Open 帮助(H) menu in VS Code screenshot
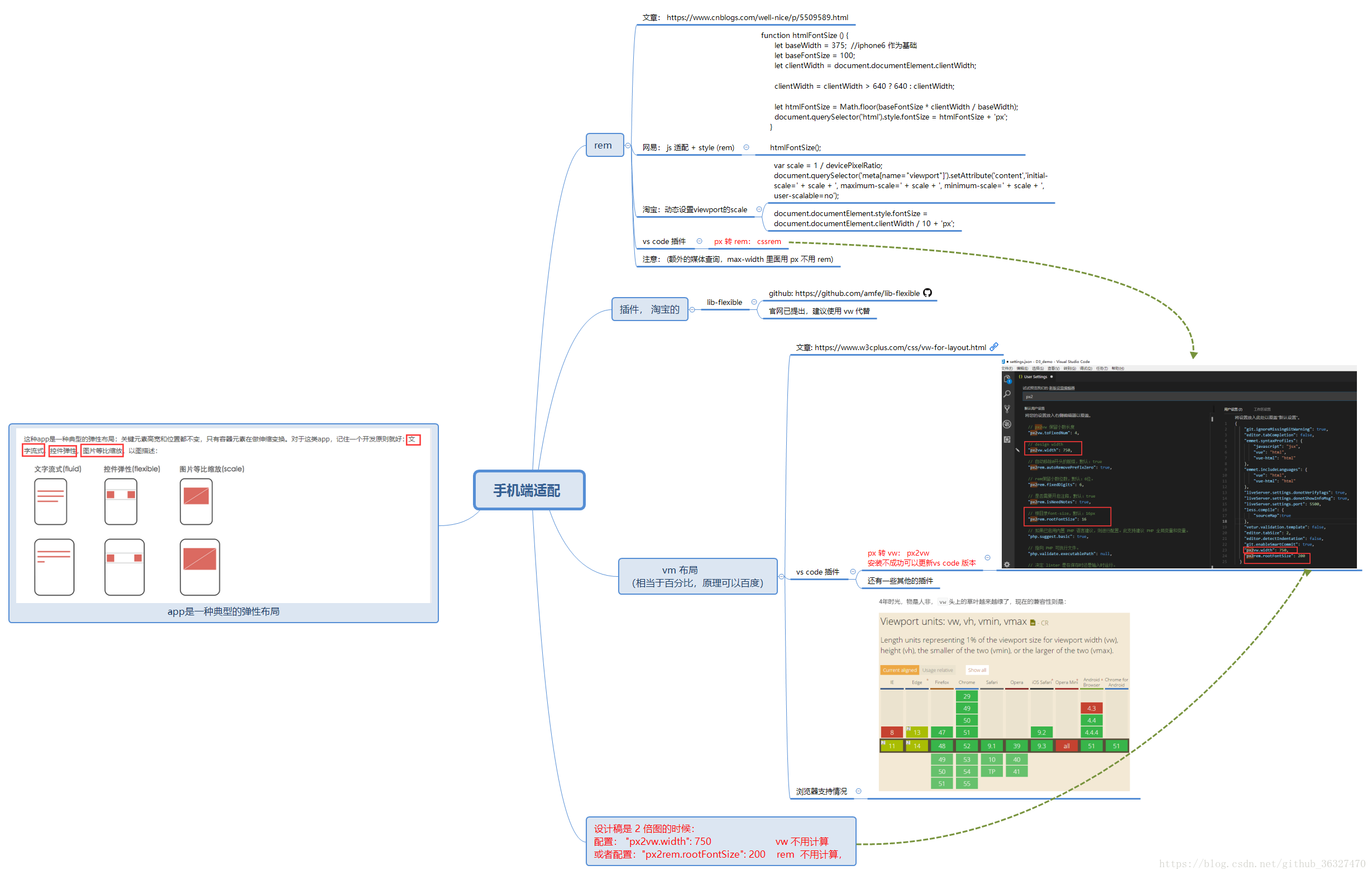 tap(1118, 369)
